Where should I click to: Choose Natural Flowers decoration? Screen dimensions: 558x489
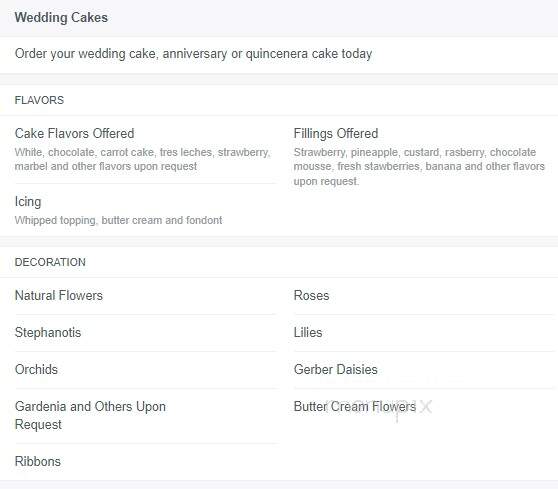click(x=59, y=295)
